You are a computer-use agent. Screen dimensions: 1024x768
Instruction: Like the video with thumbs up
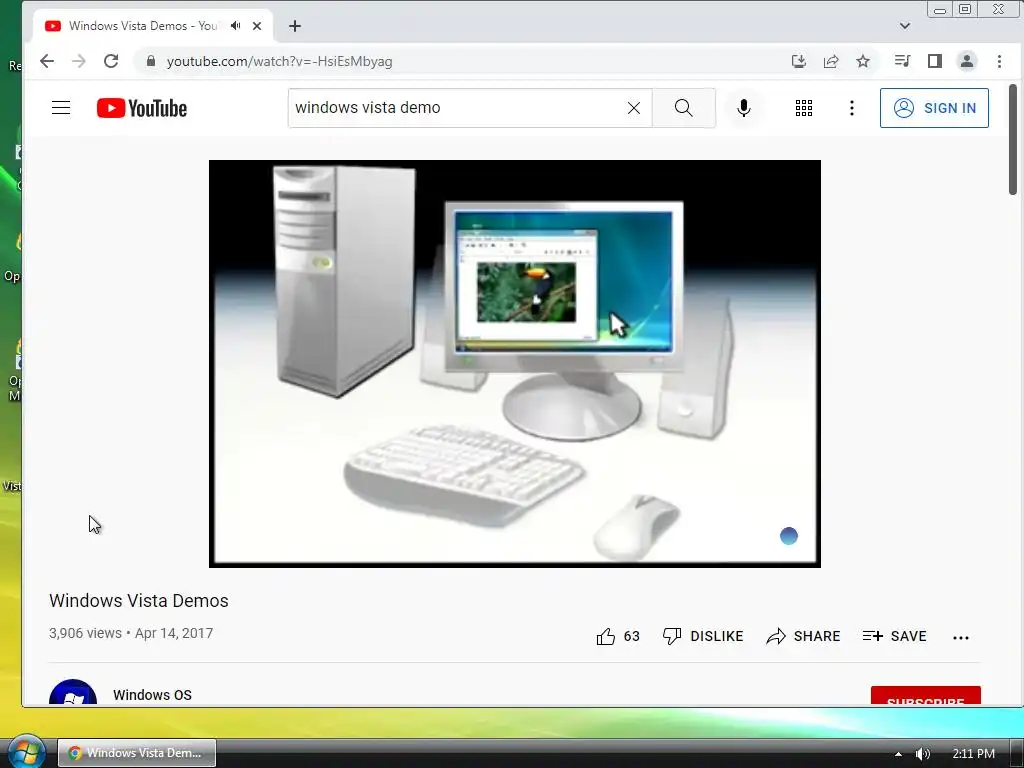tap(605, 636)
